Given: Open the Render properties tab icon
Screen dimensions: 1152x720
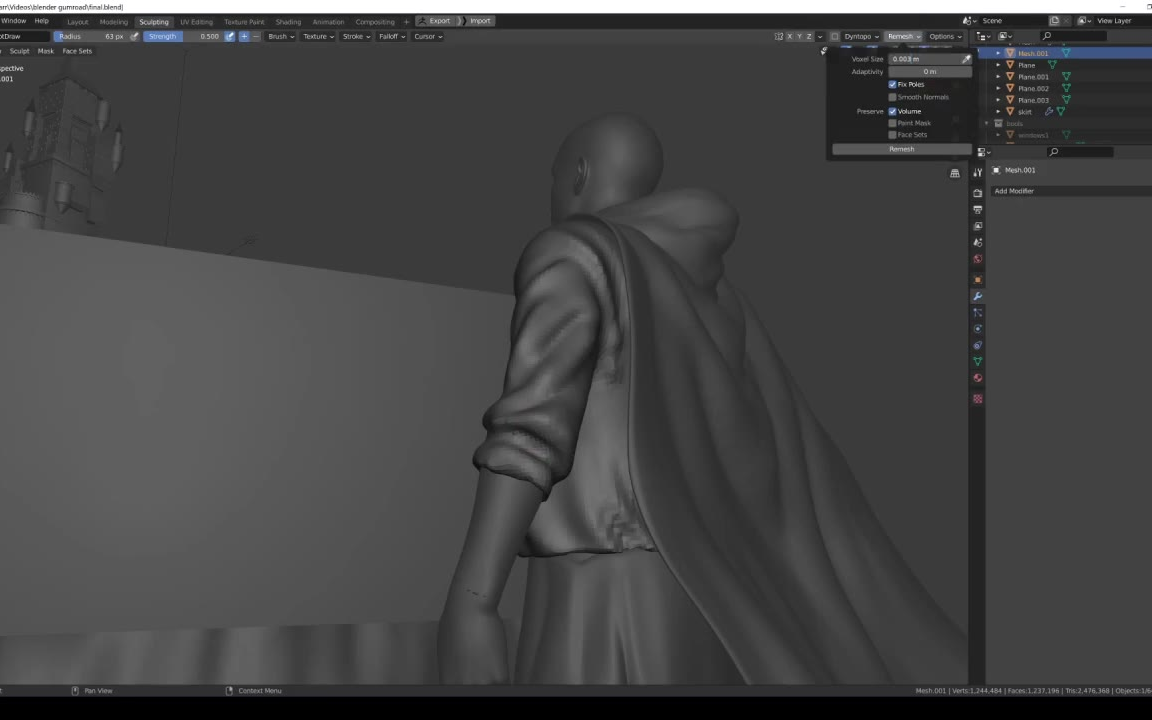Looking at the screenshot, I should point(977,193).
